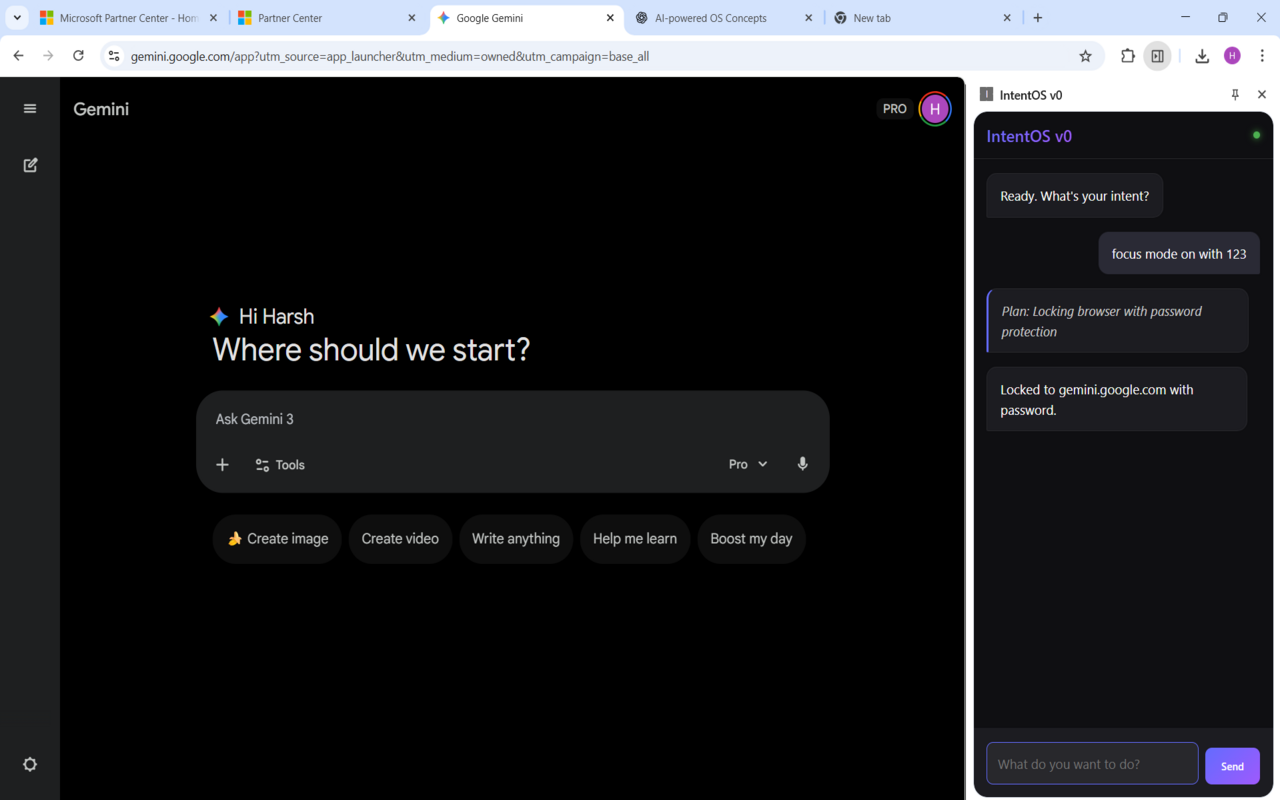Click the Plan: Locking browser message
Screen dimensions: 1280x800
tap(1117, 321)
